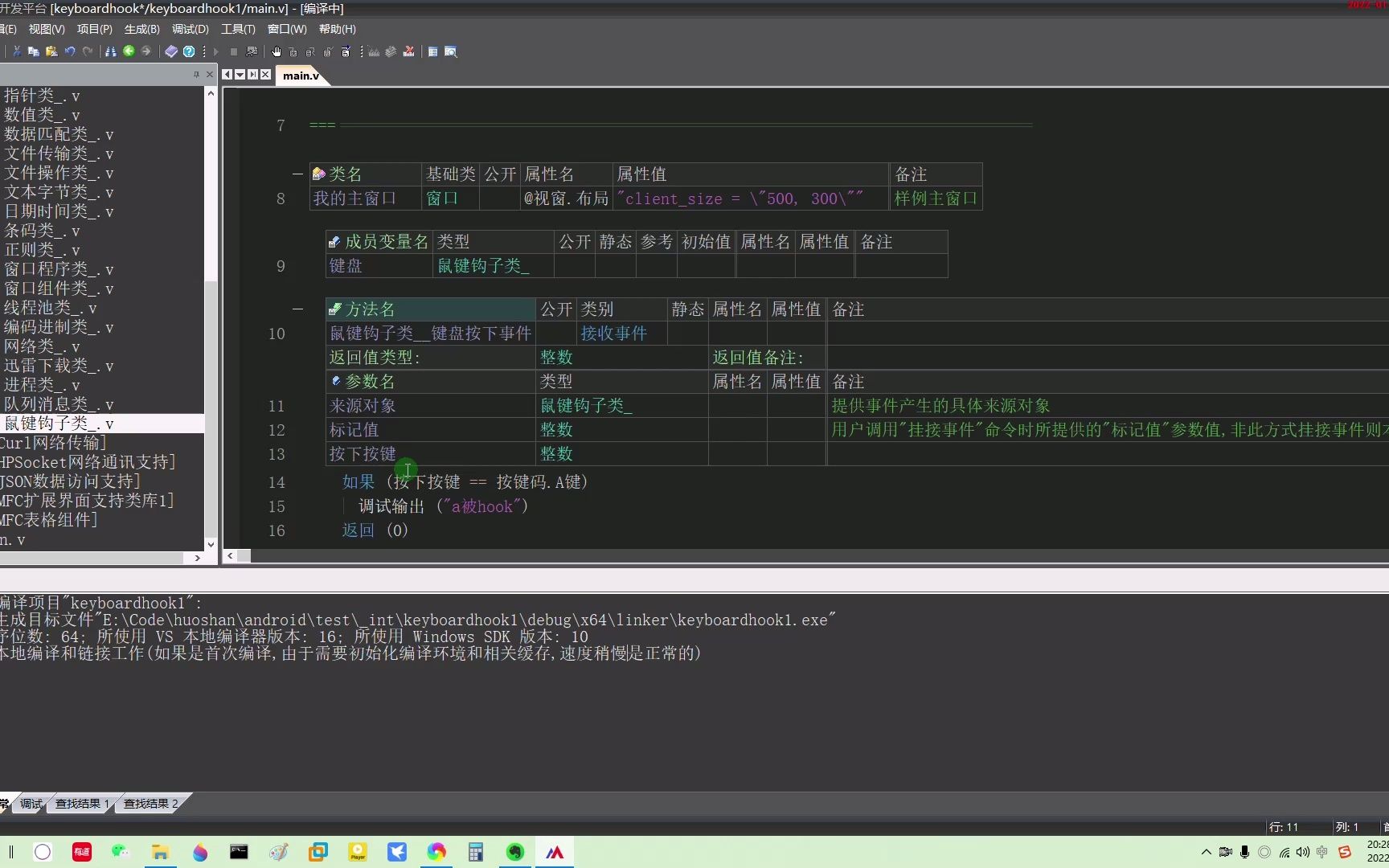The image size is (1389, 868).
Task: Click the 鼠键钩子类__键盘按下事件 method name cell
Action: tap(431, 334)
